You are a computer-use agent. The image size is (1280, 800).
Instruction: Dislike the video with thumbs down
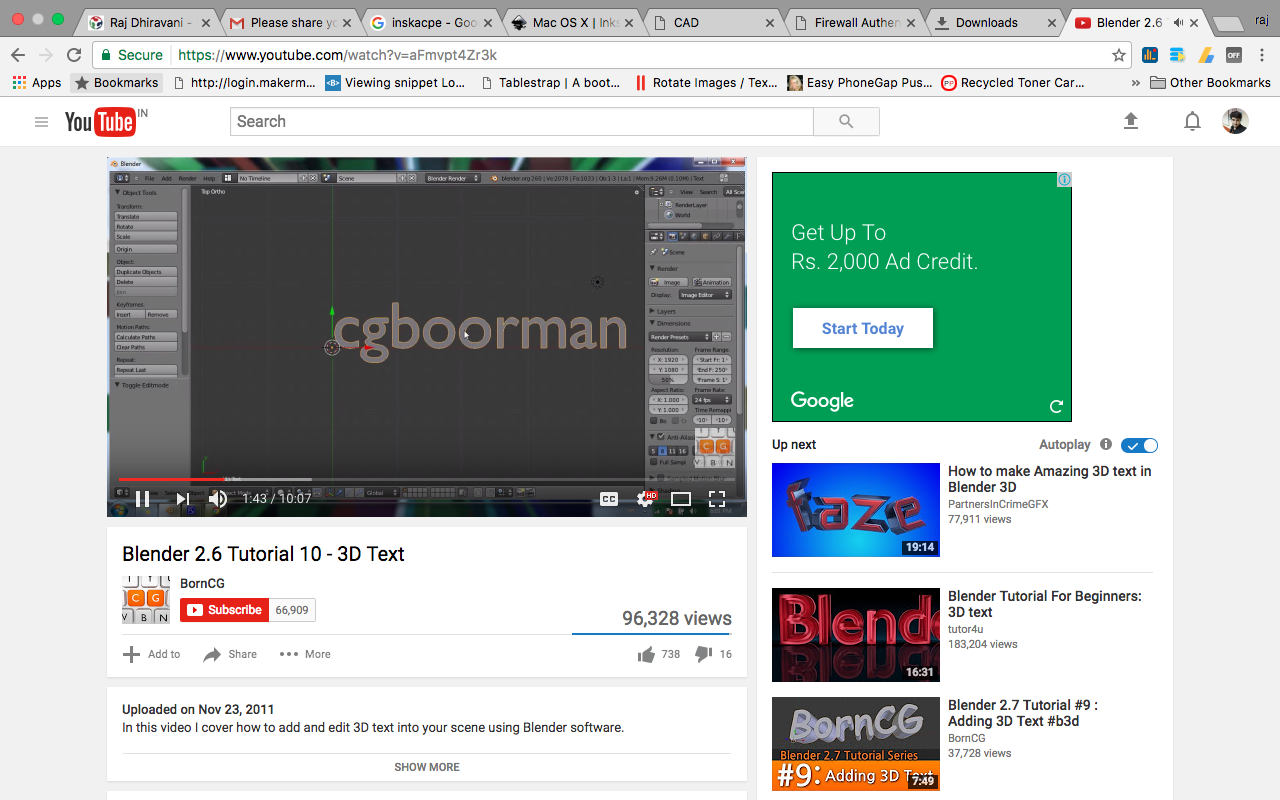[703, 654]
